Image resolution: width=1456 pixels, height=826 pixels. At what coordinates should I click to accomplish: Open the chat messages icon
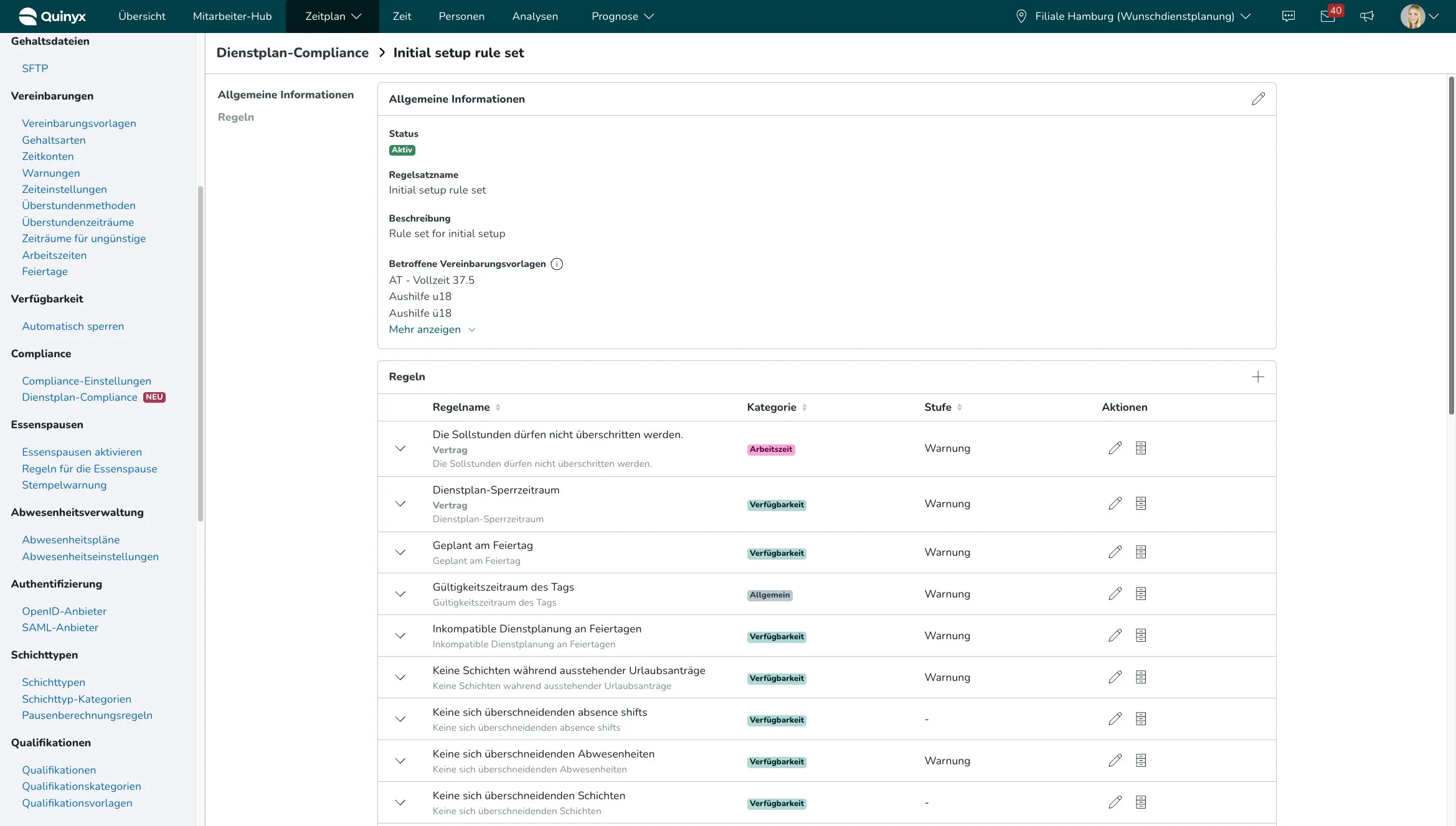point(1288,16)
